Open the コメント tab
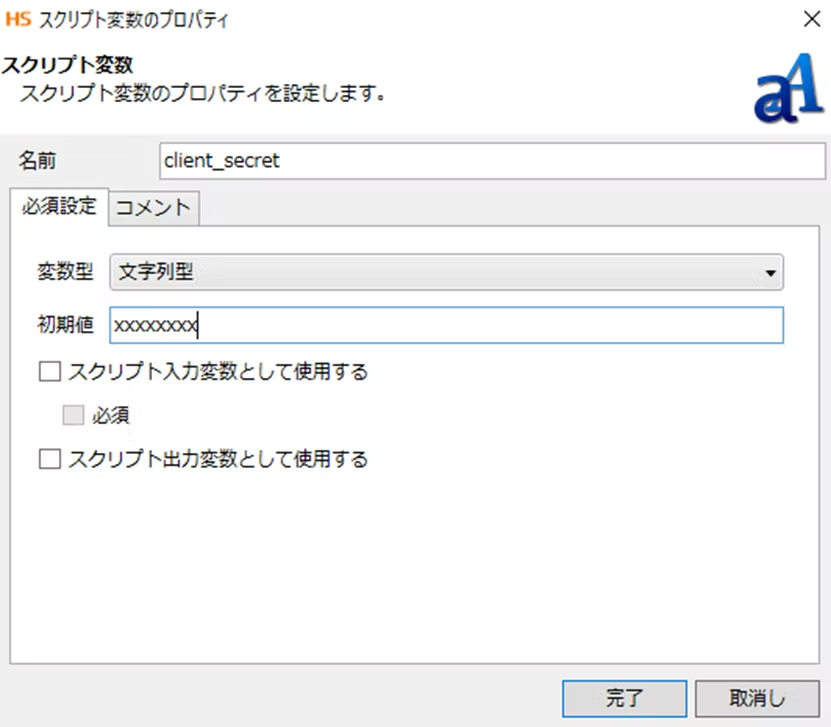This screenshot has height=727, width=831. point(153,208)
